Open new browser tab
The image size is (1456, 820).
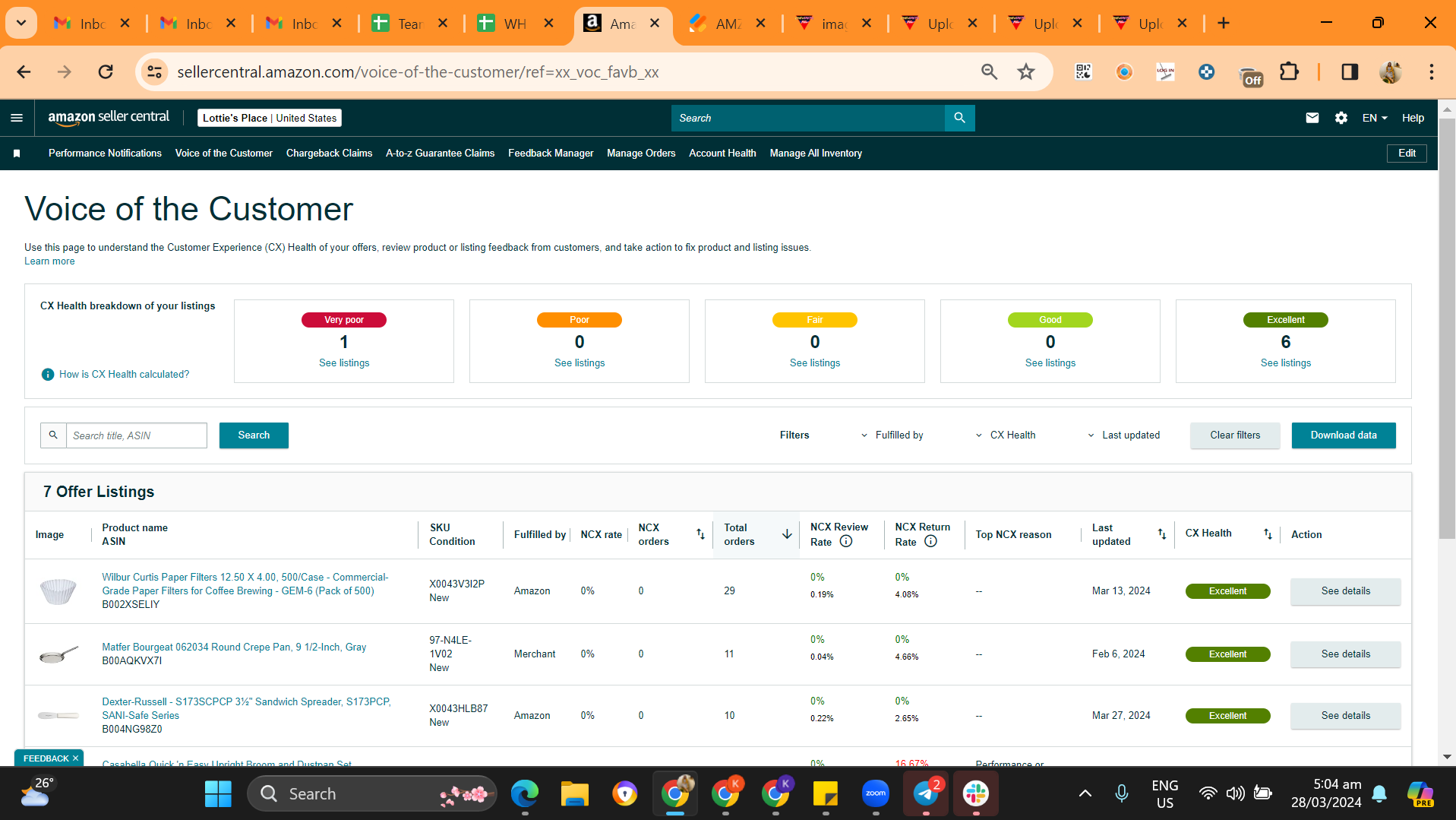1224,24
